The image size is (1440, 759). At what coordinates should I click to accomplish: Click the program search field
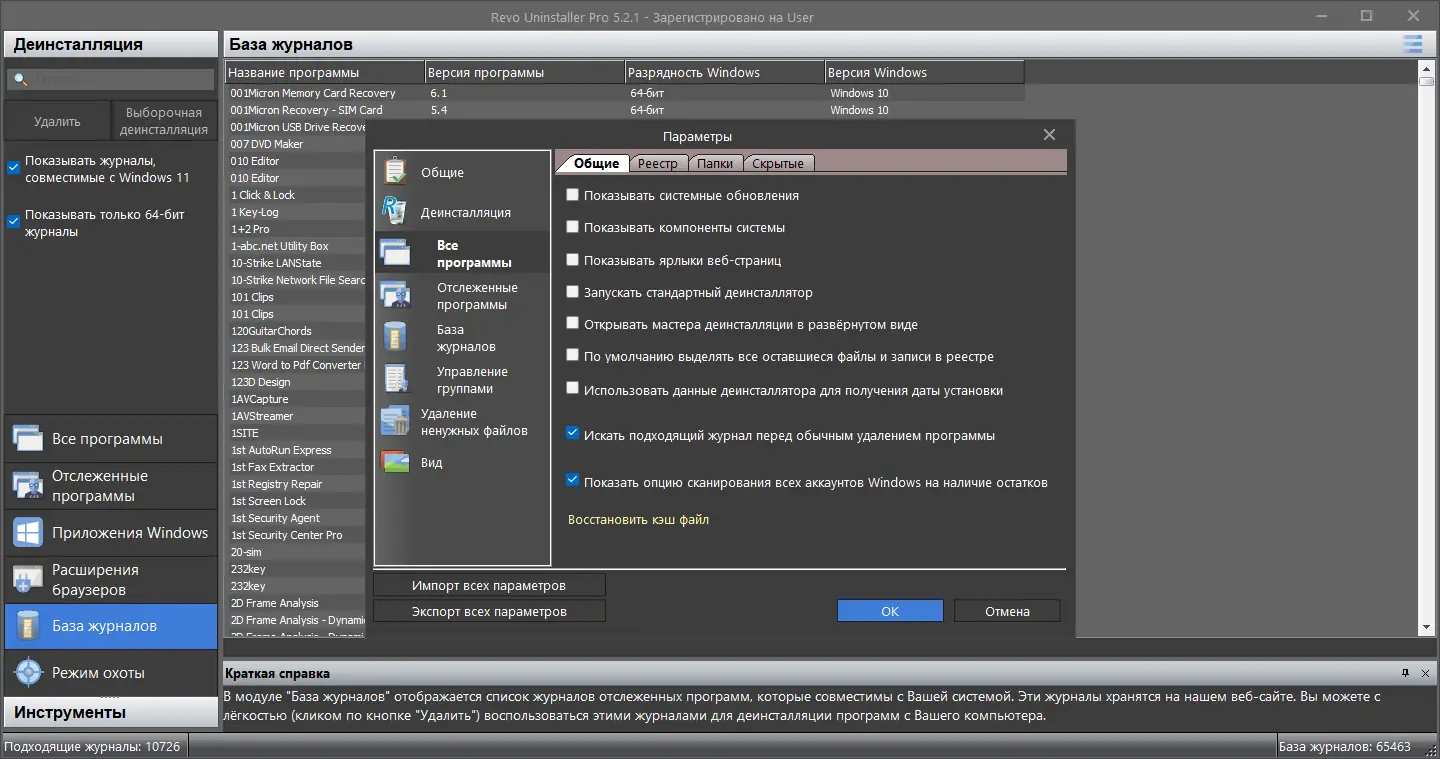pyautogui.click(x=110, y=78)
